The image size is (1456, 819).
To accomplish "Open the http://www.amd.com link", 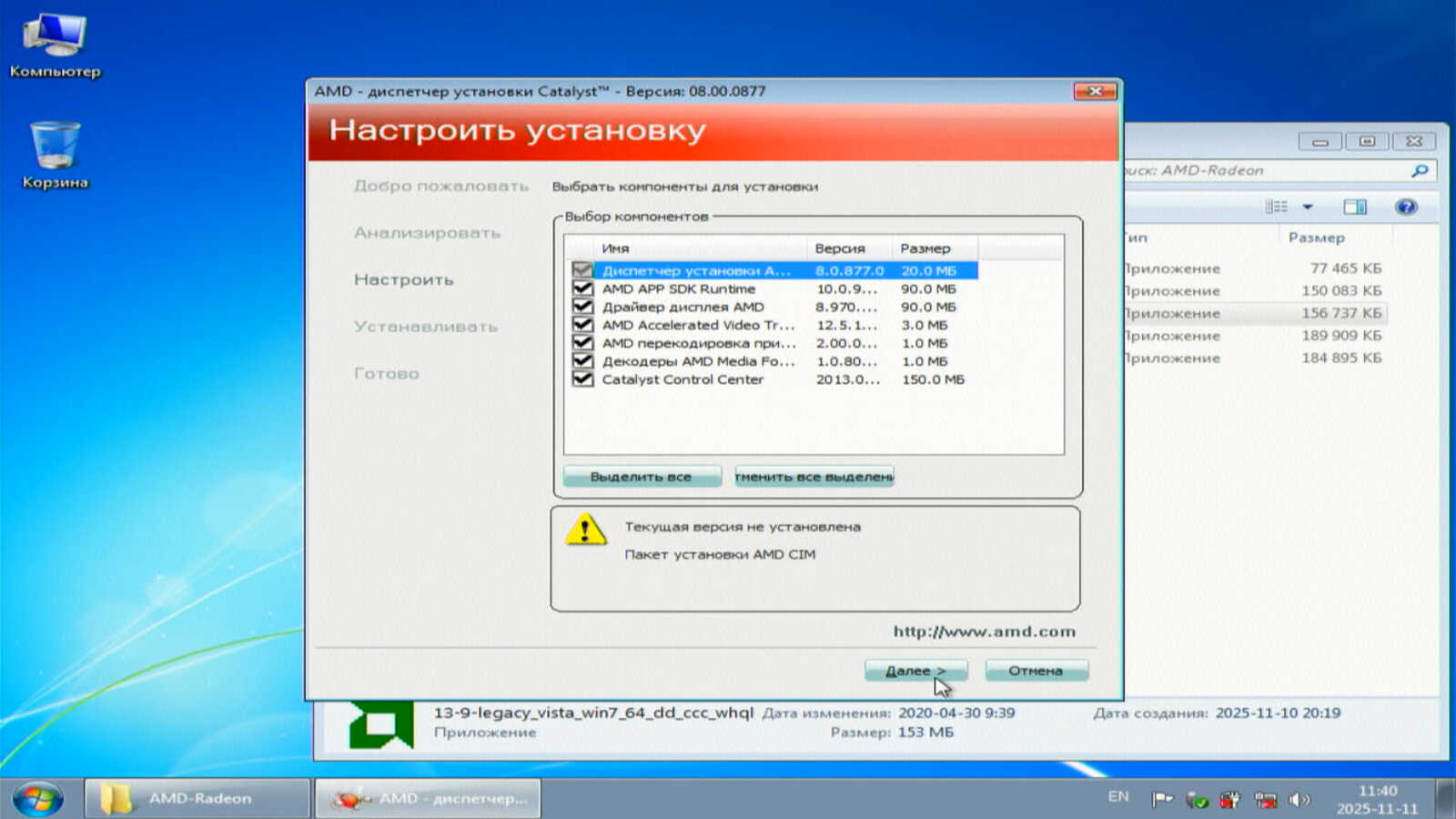I will [984, 632].
